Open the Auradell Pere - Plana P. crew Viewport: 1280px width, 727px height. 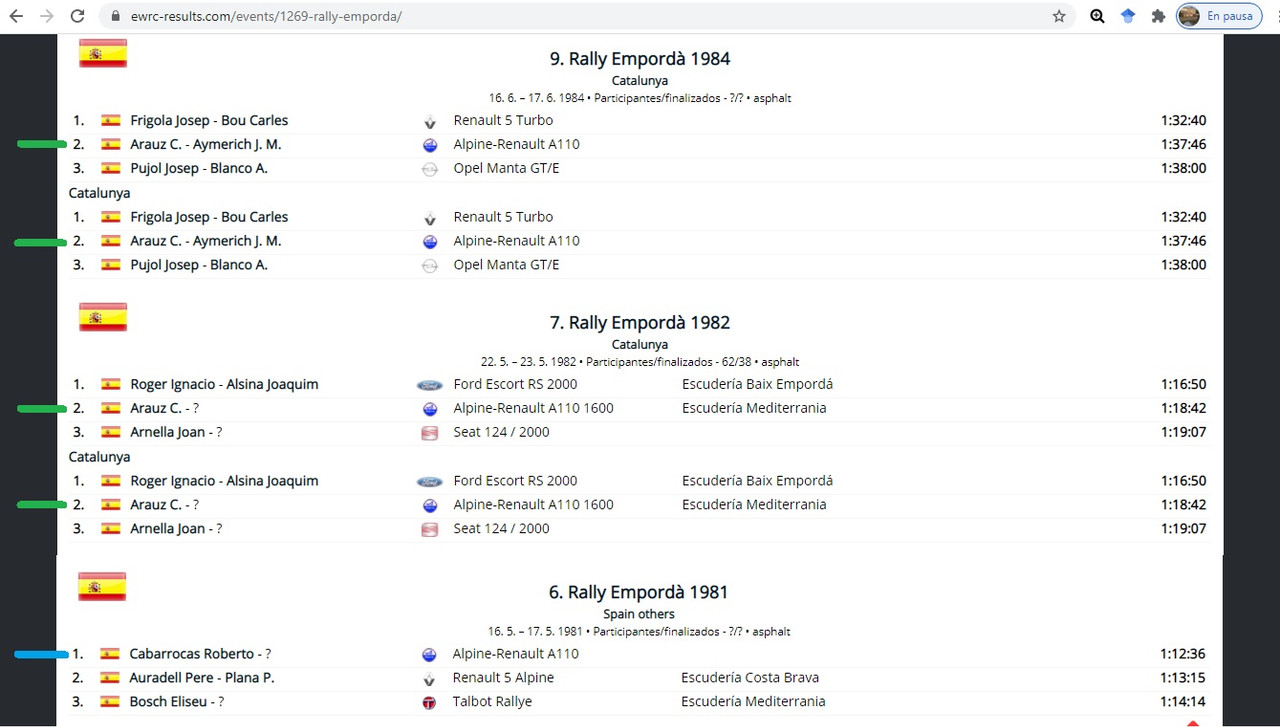202,678
